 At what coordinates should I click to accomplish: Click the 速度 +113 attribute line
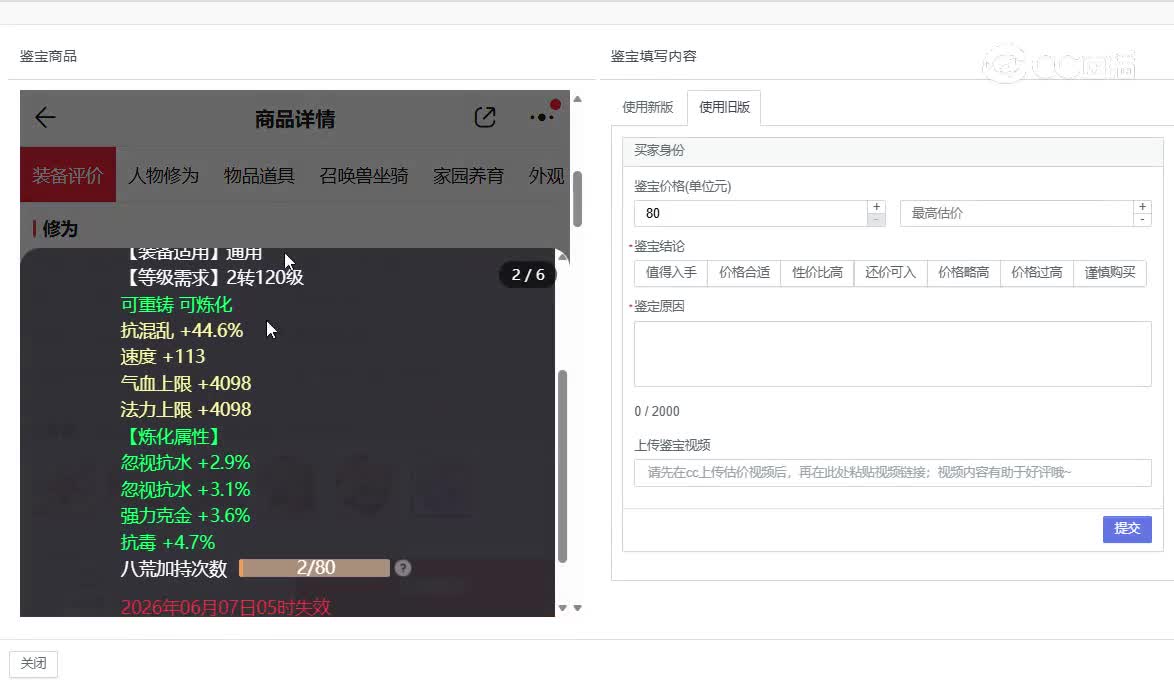(x=162, y=356)
